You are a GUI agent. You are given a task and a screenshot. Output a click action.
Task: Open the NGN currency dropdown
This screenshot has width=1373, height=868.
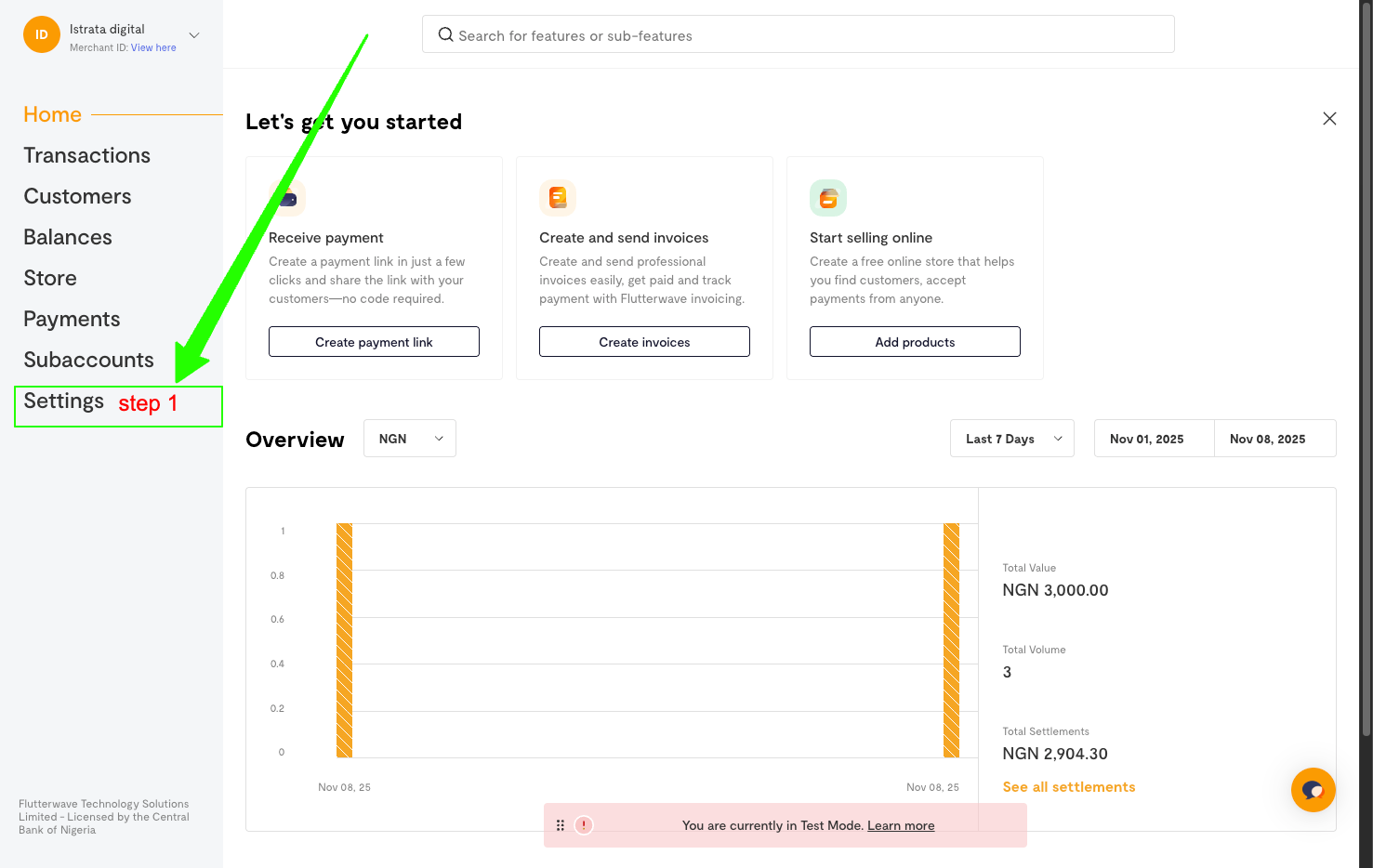pyautogui.click(x=410, y=439)
